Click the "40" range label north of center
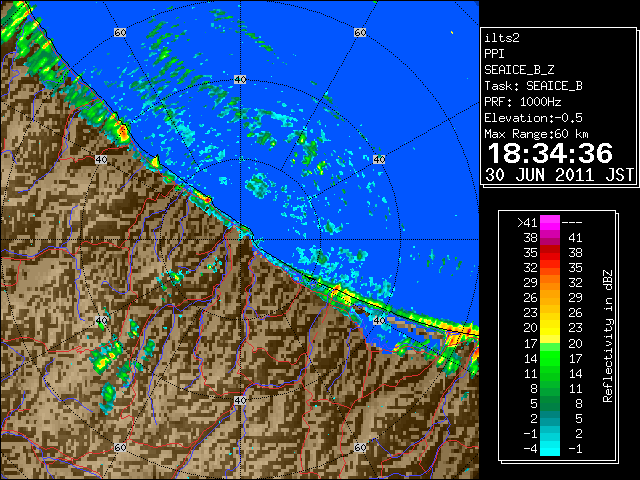 pyautogui.click(x=240, y=80)
